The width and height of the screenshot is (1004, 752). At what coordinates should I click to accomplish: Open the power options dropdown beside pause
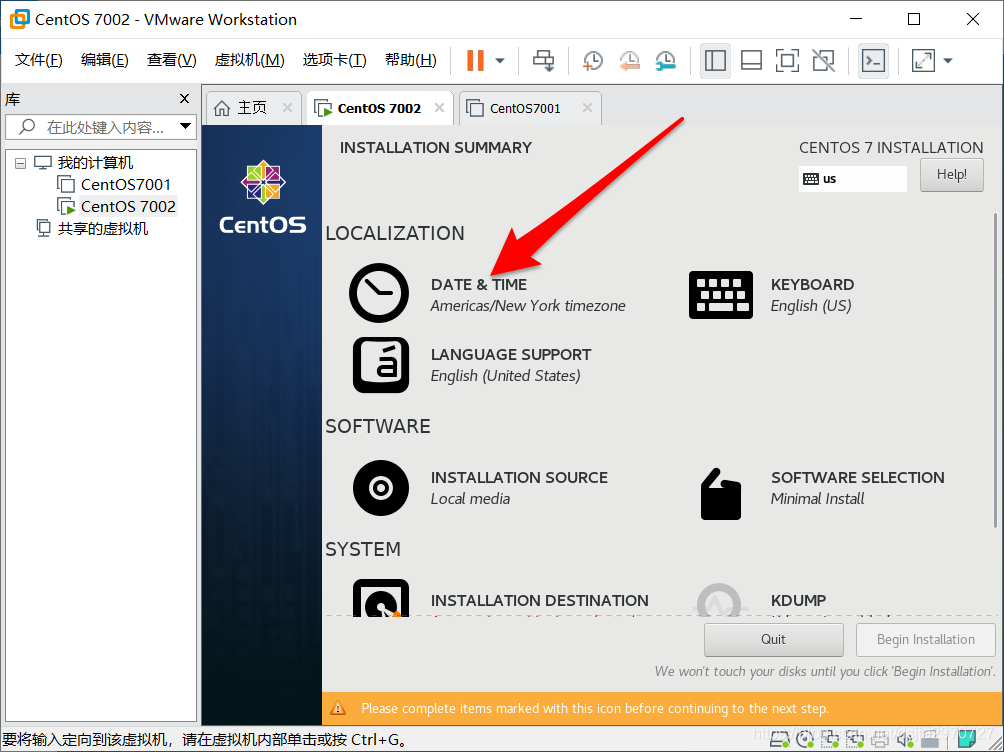(500, 61)
